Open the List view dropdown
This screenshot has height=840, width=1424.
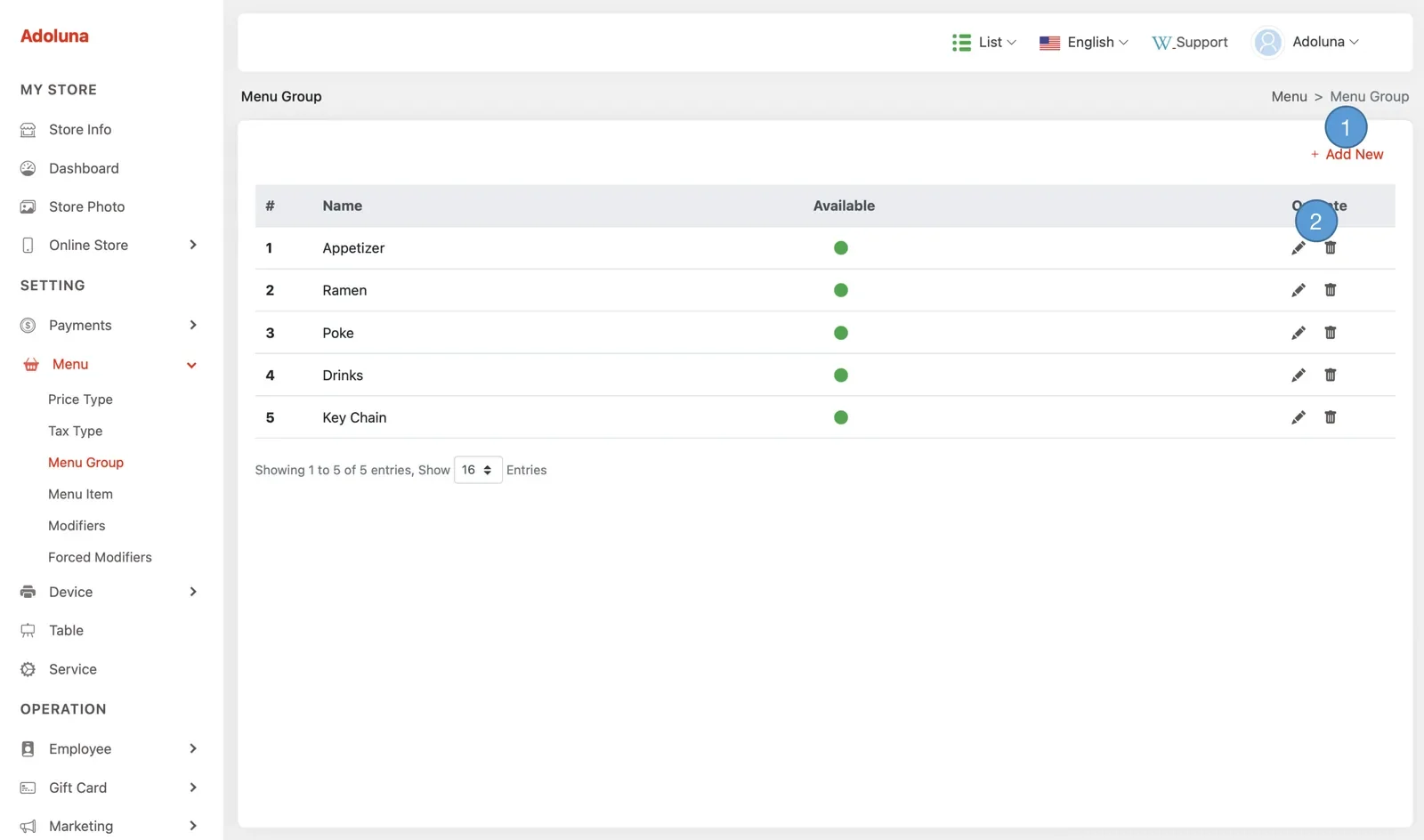pos(984,43)
